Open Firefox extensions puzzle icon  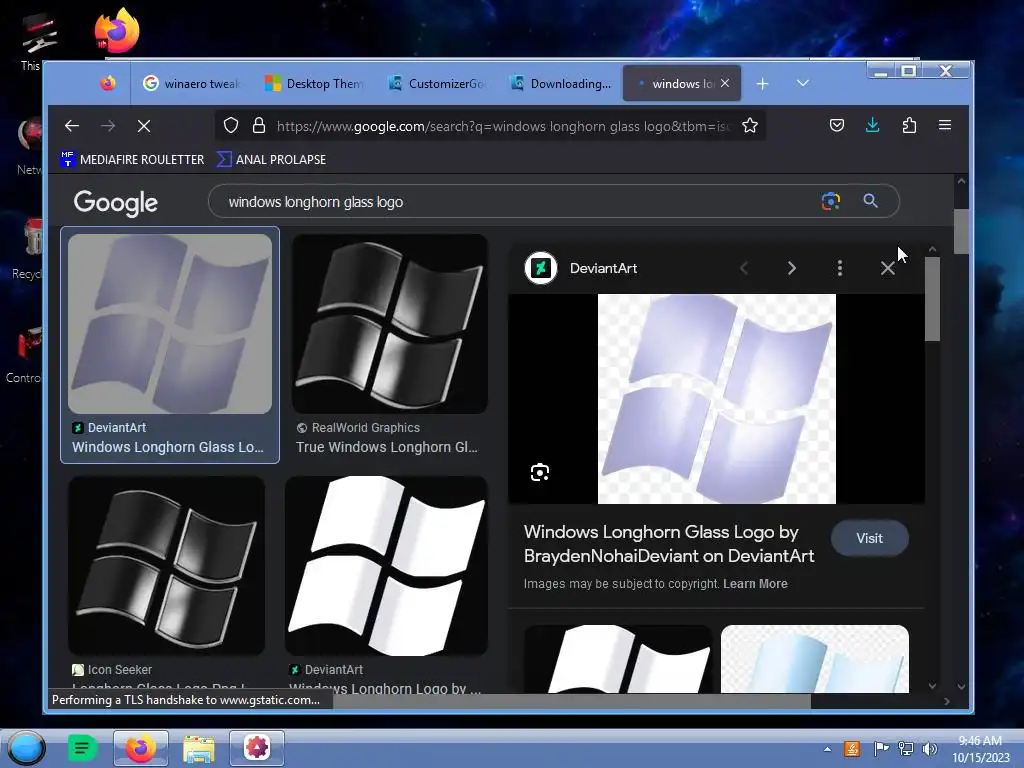click(x=909, y=125)
